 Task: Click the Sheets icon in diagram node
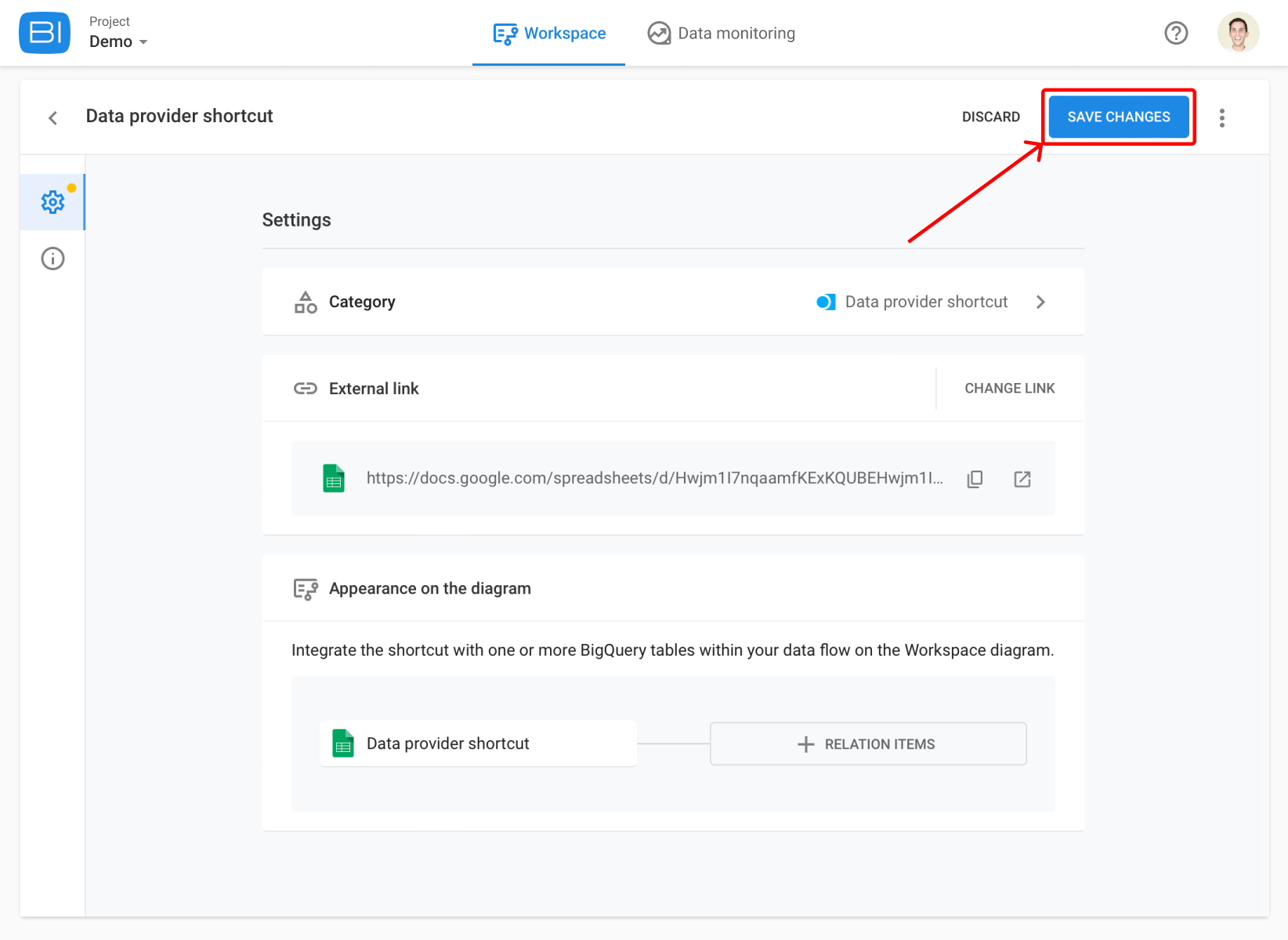tap(343, 743)
